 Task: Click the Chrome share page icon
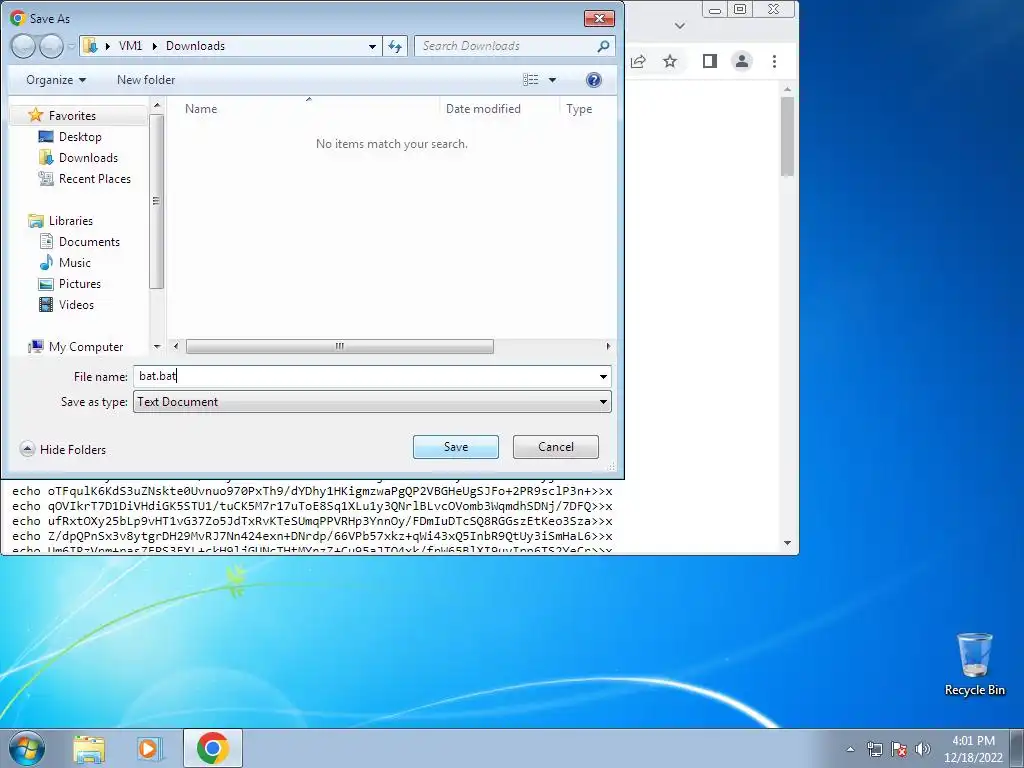tap(638, 61)
